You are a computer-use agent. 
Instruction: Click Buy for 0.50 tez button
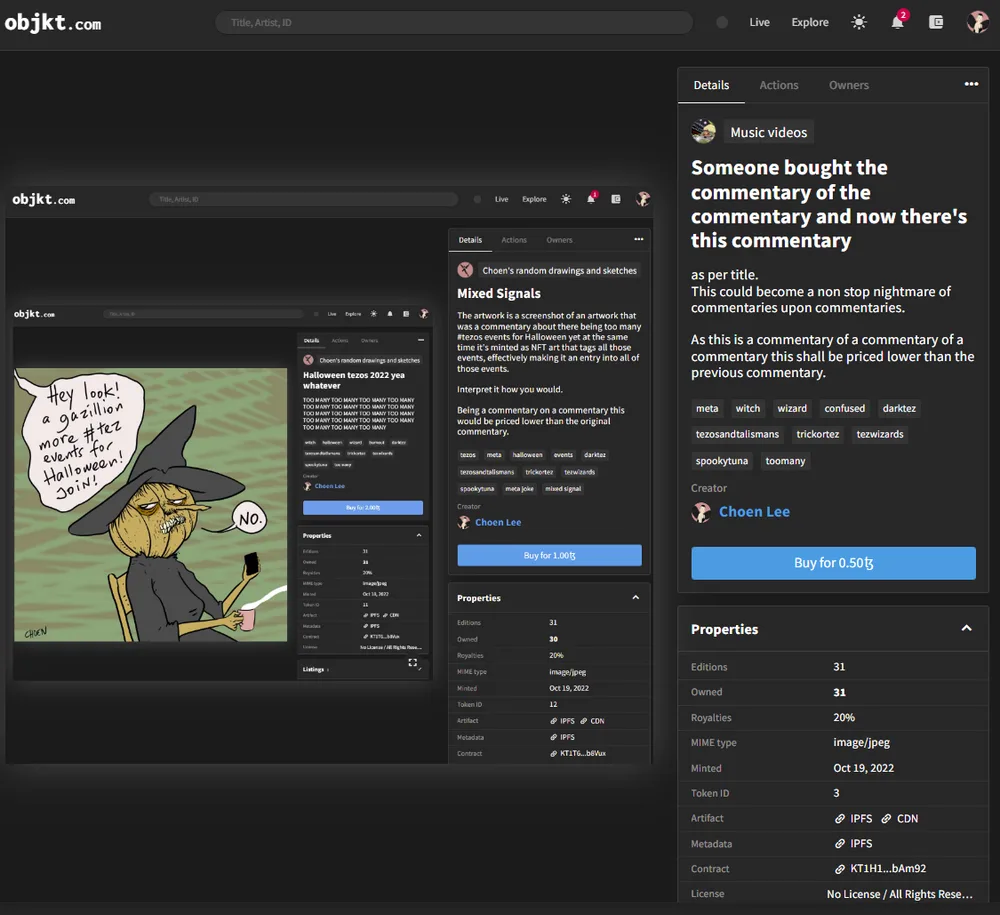[x=833, y=563]
